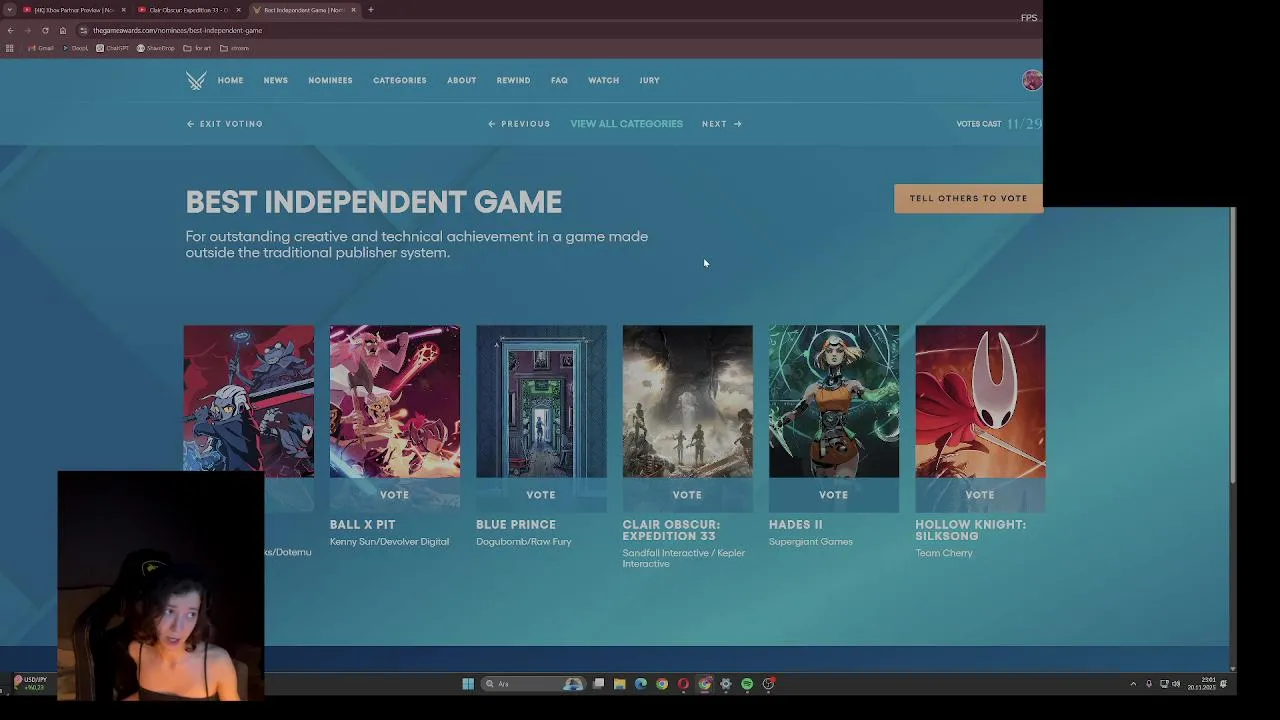Go to NEXT category
1280x720 pixels.
pos(721,124)
